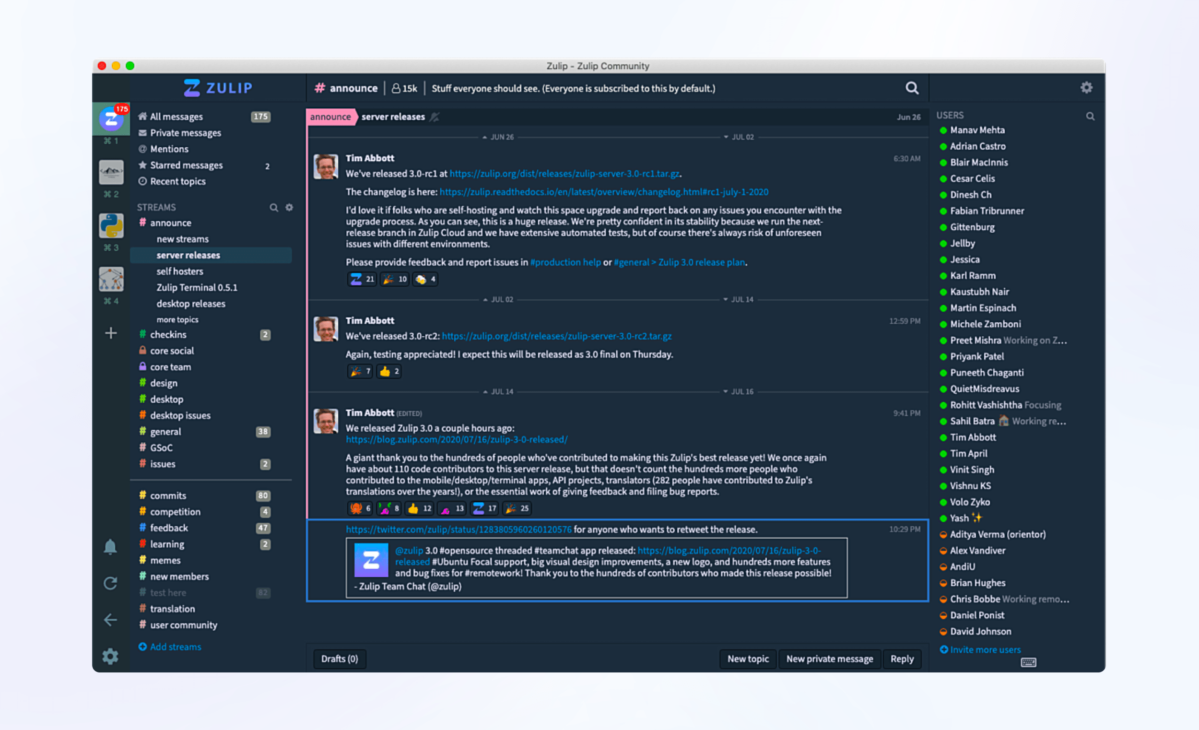
Task: Click the Zulip avatar in tweet preview
Action: point(371,561)
